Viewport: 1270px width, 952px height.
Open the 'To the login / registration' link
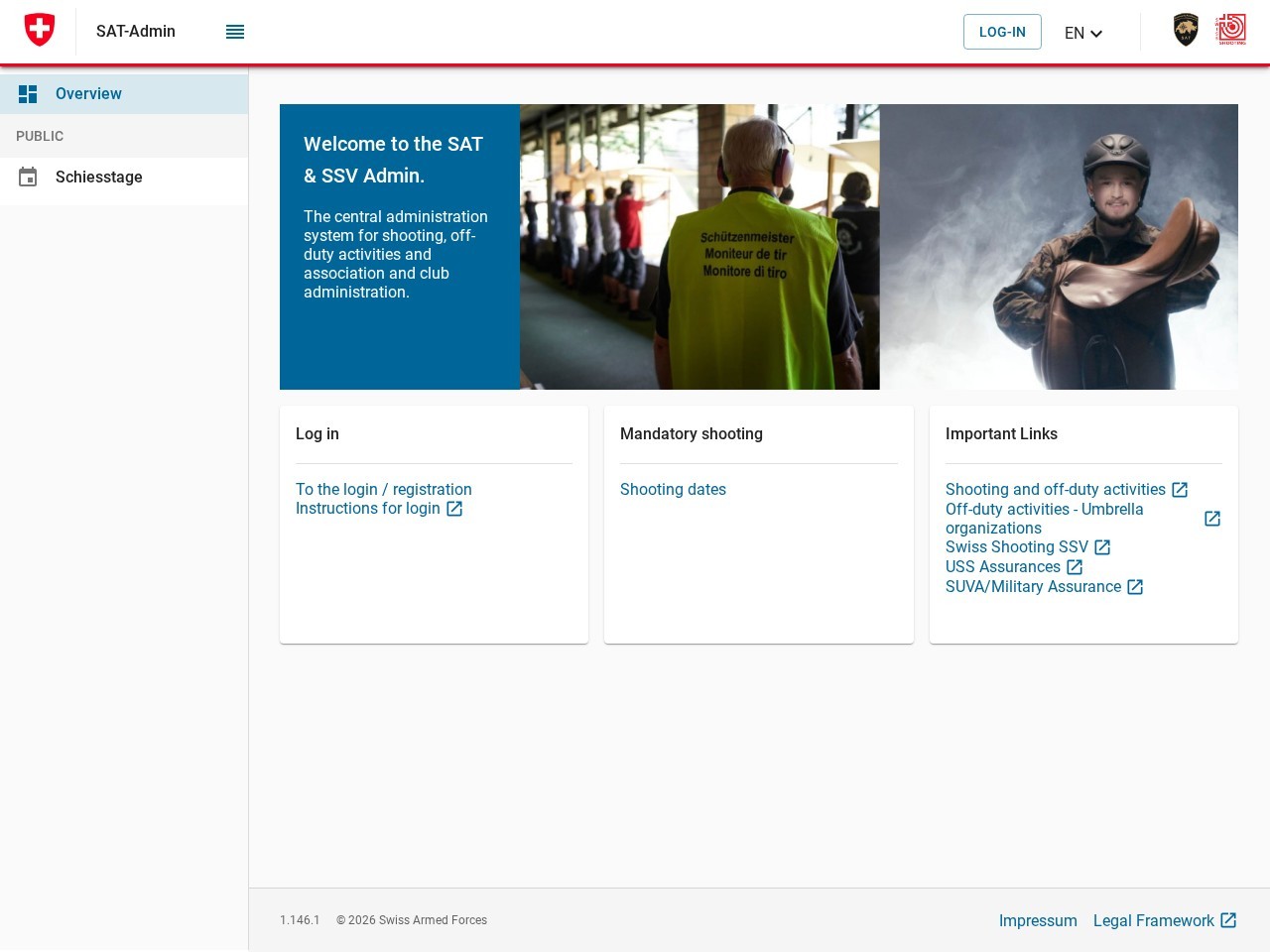click(x=384, y=490)
